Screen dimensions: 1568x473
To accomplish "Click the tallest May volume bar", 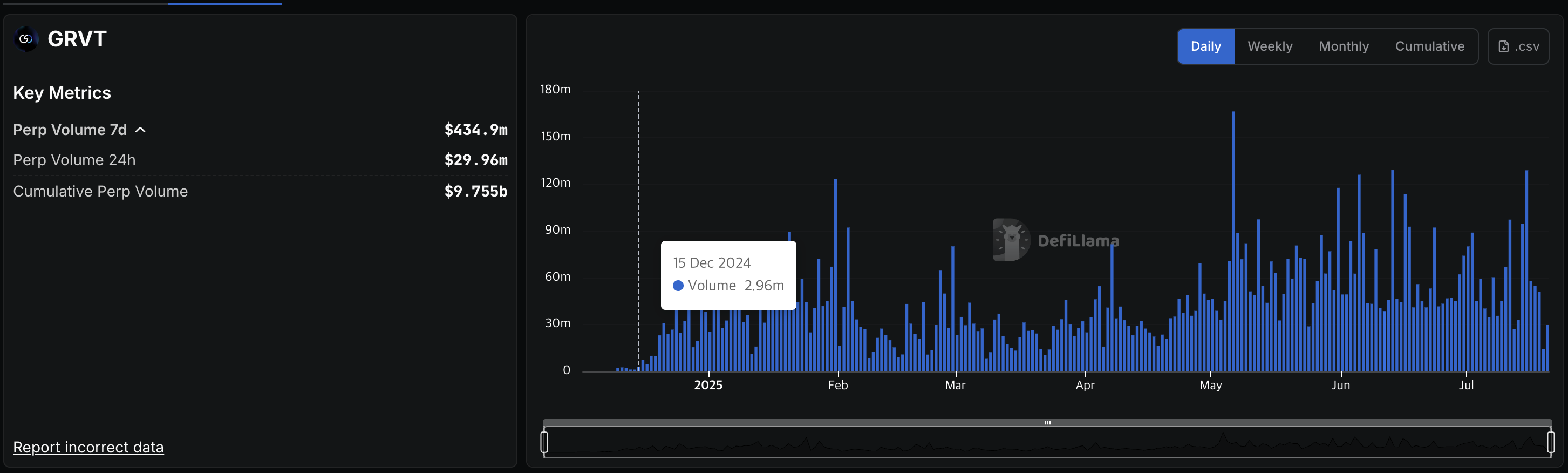I will coord(1233,241).
